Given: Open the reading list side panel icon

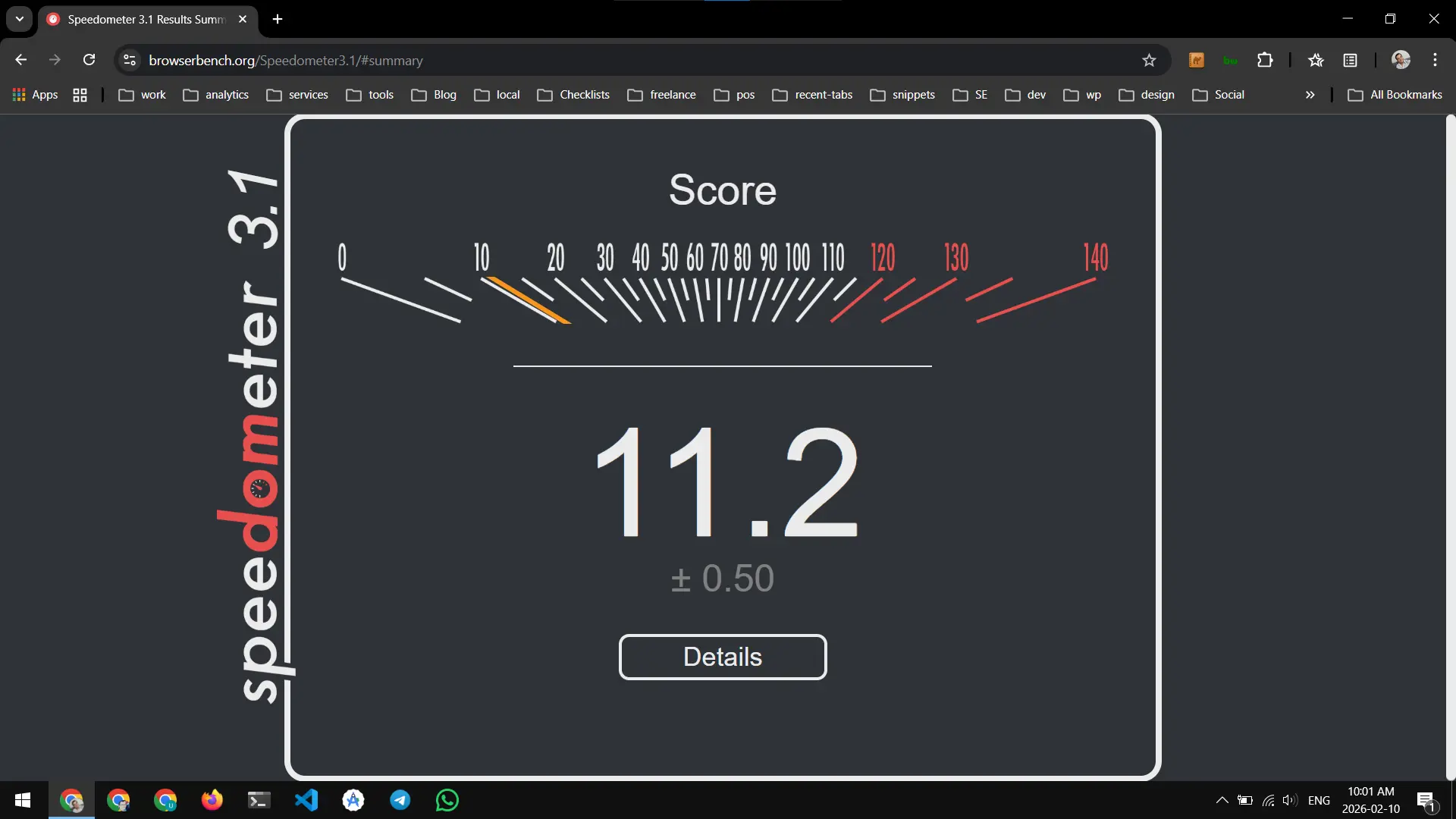Looking at the screenshot, I should tap(1351, 60).
